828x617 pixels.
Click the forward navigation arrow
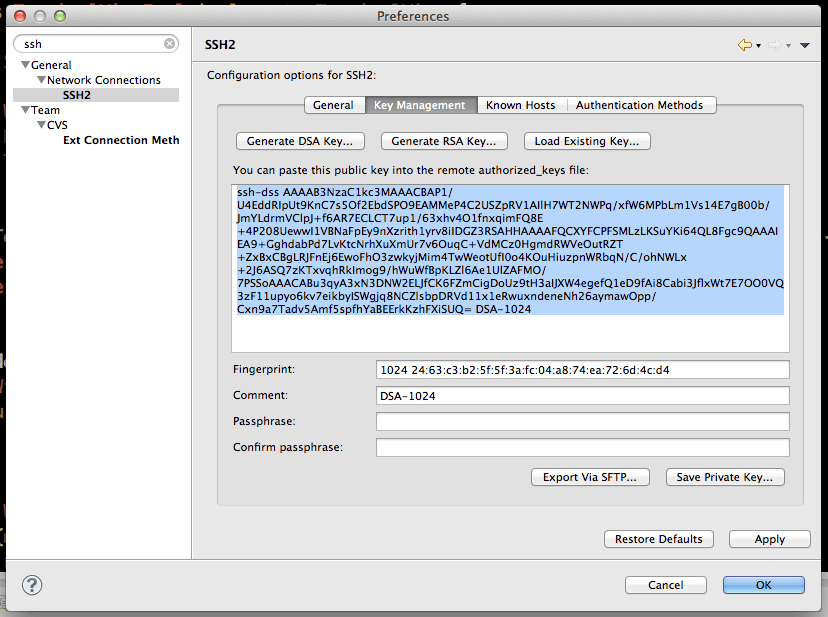point(773,45)
